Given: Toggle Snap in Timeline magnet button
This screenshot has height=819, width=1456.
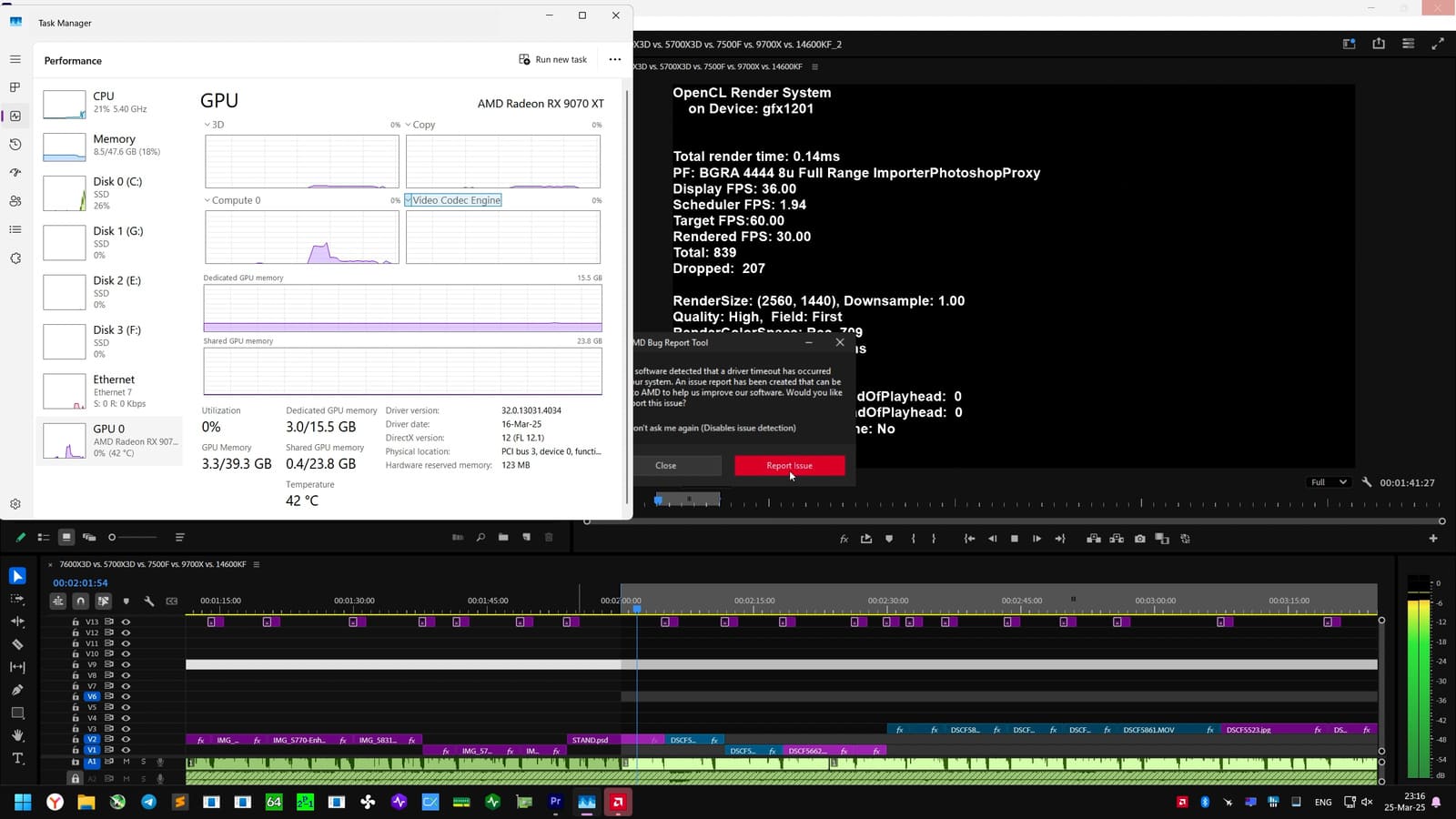Looking at the screenshot, I should click(x=81, y=601).
